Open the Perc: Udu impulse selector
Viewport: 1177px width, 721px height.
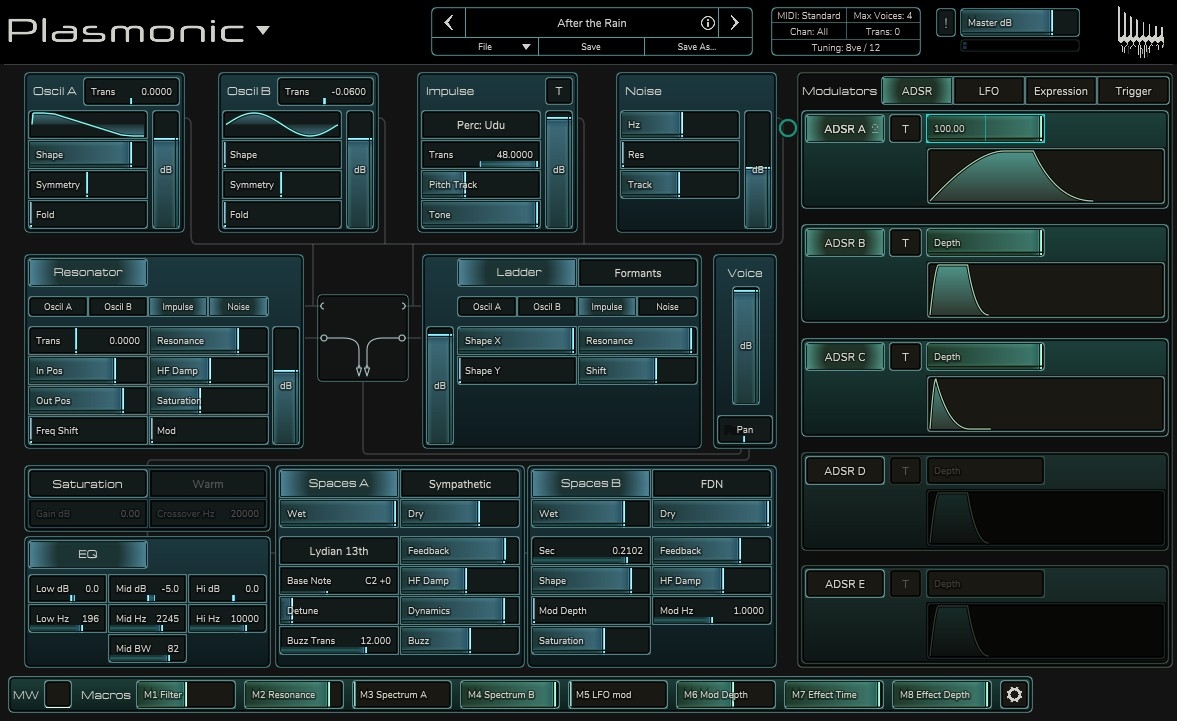point(480,125)
